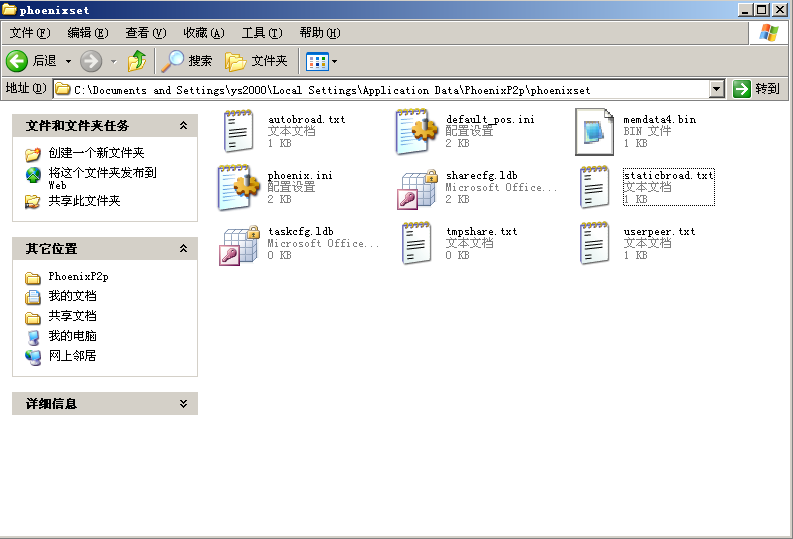This screenshot has height=539, width=793.
Task: Click the PhoenixP2p folder icon in sidebar
Action: (x=33, y=278)
